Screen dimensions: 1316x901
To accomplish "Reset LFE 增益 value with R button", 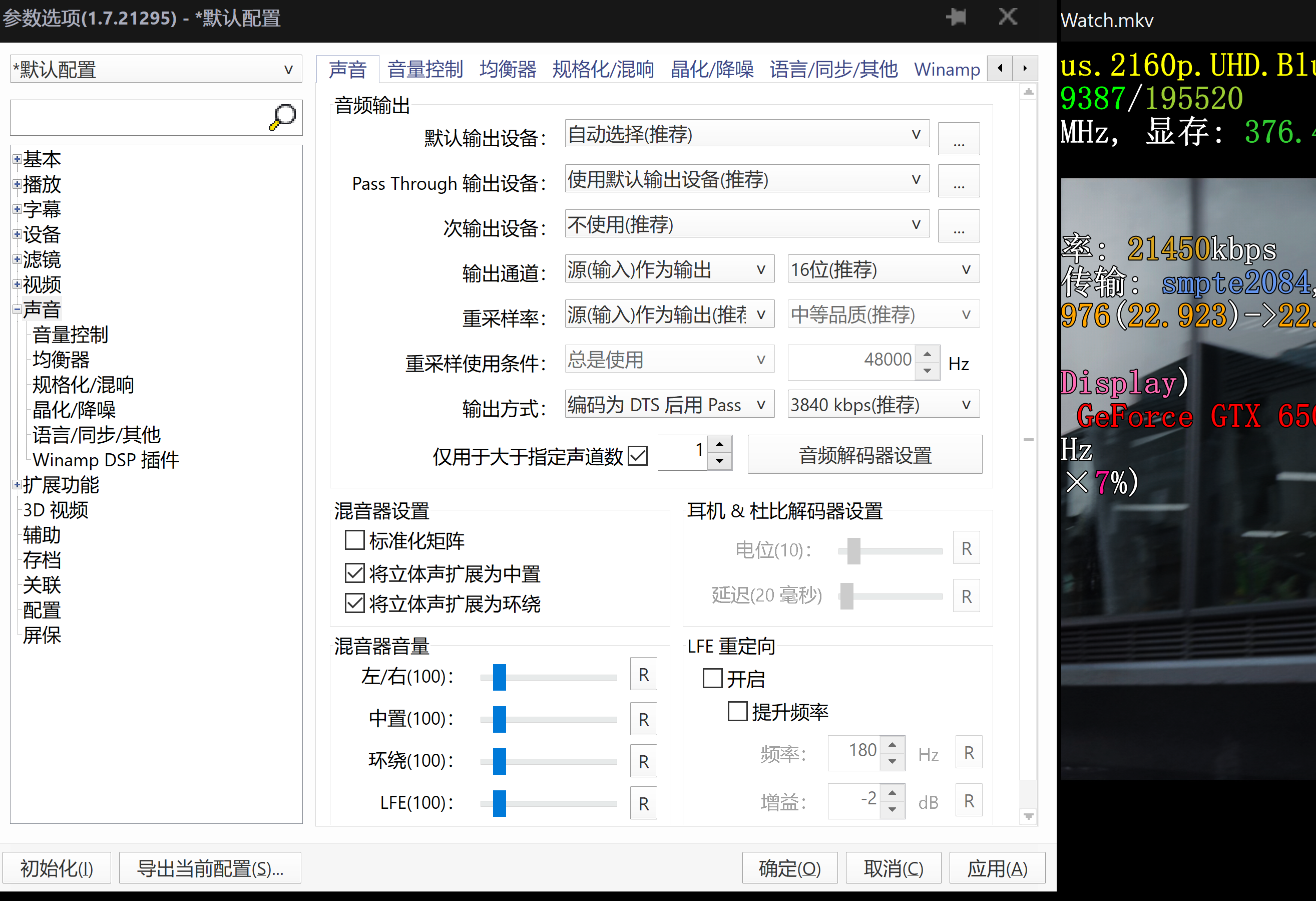I will tap(969, 800).
